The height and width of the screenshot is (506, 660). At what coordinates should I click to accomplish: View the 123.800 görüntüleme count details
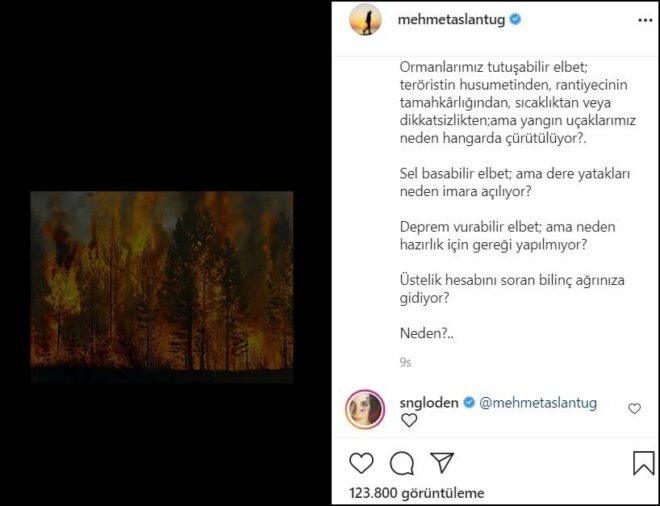click(x=416, y=493)
